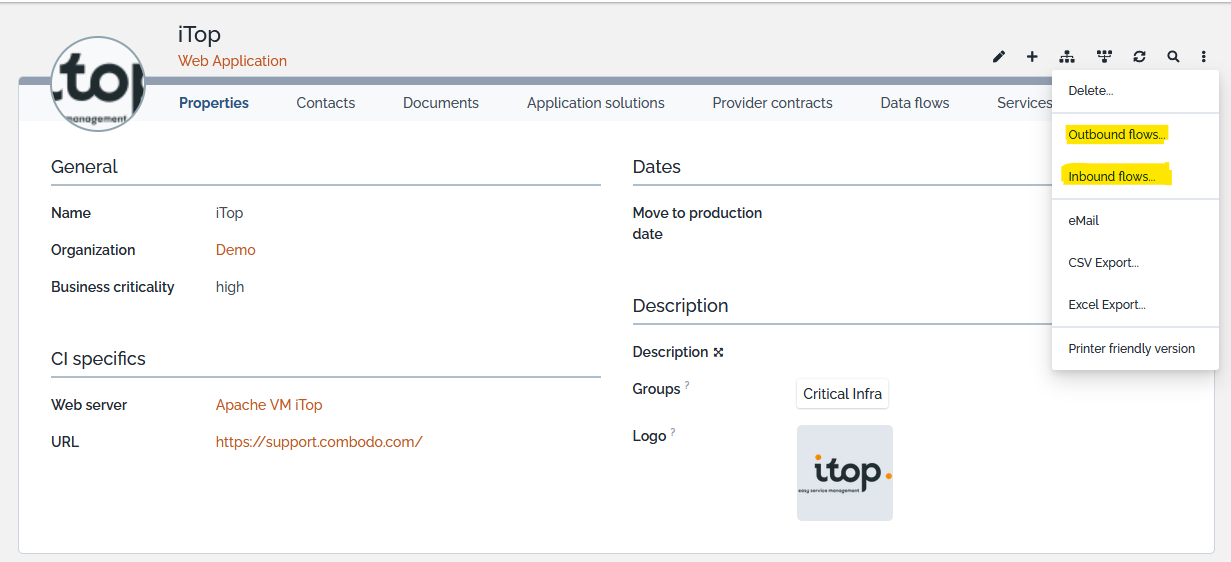Click the Web server field label
Image resolution: width=1231 pixels, height=562 pixels.
tap(89, 405)
